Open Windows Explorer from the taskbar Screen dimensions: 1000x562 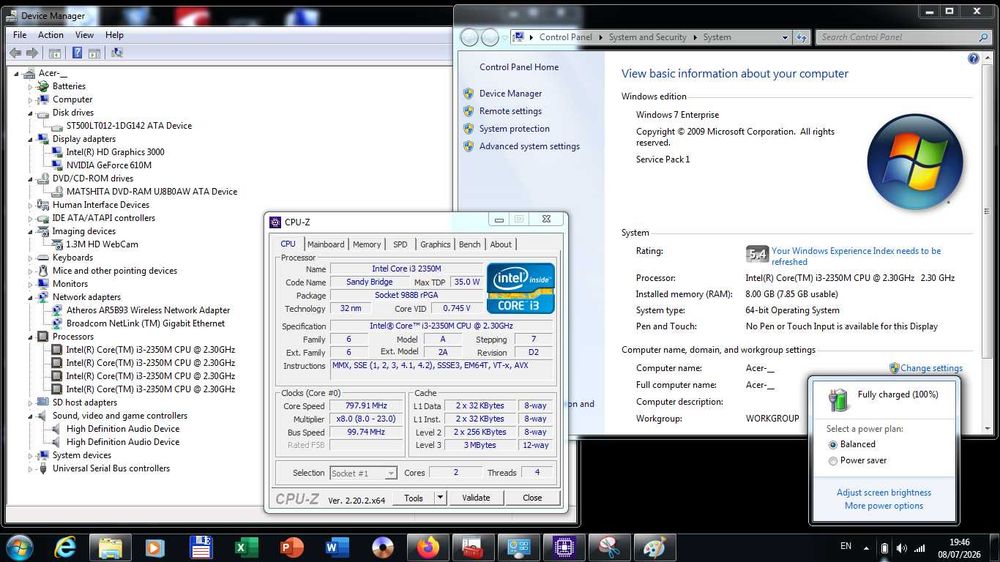coord(110,547)
